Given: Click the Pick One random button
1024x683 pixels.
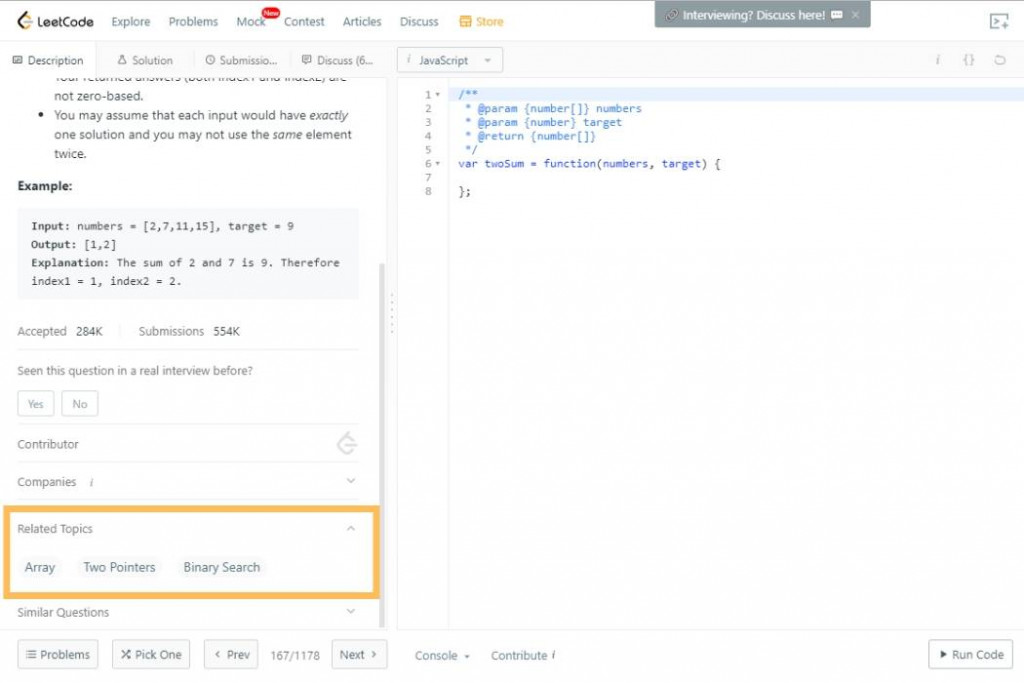Looking at the screenshot, I should point(151,654).
